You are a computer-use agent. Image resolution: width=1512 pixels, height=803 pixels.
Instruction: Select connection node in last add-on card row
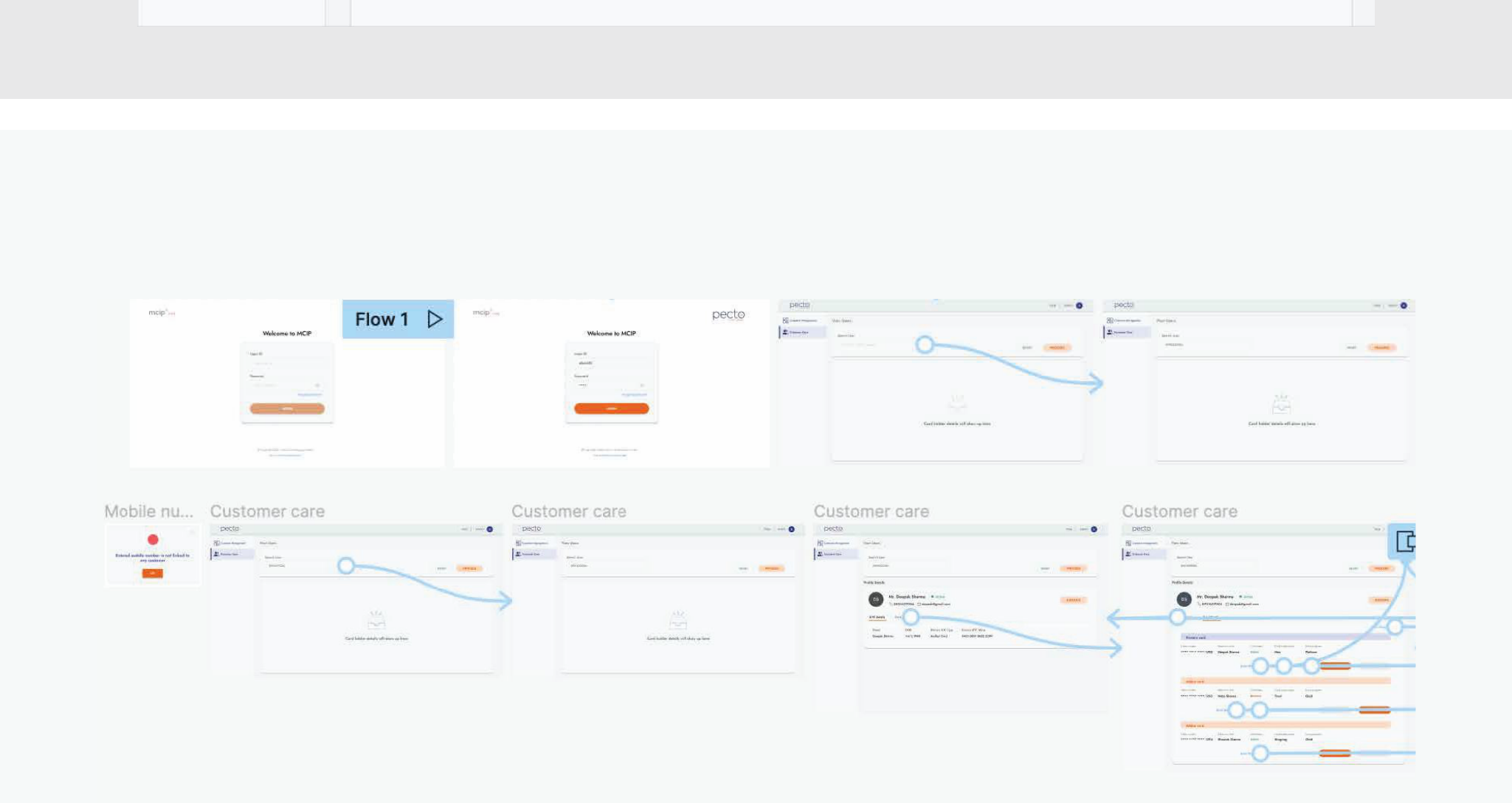(1260, 753)
